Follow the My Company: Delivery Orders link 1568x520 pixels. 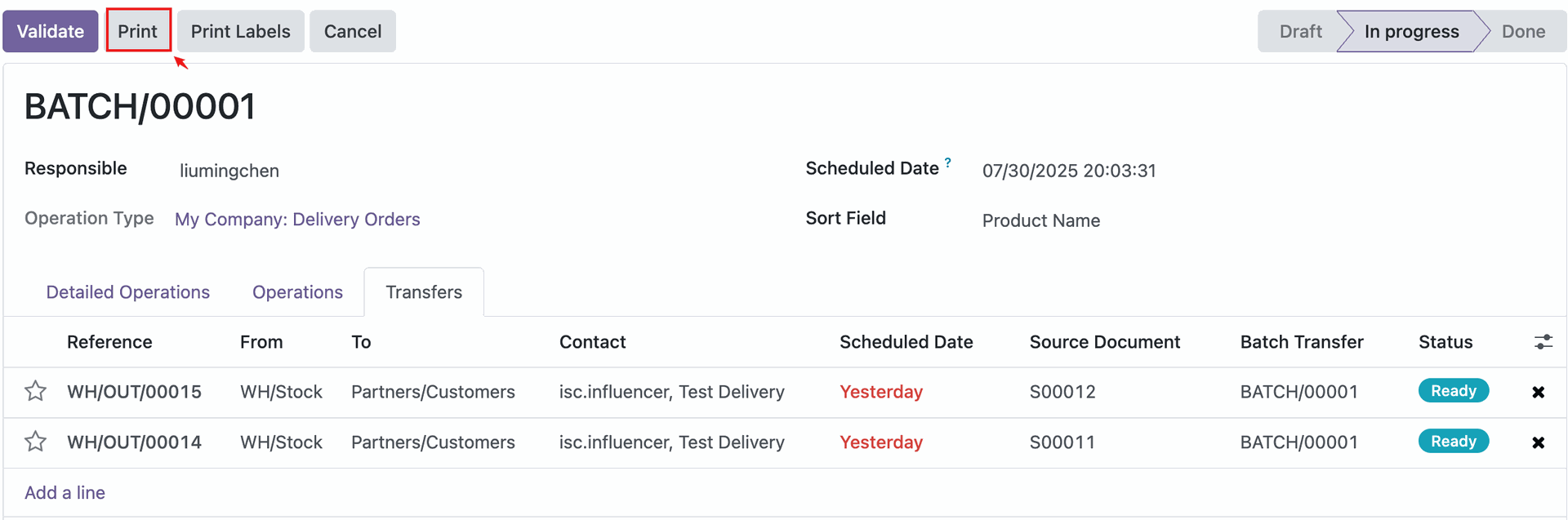click(297, 220)
